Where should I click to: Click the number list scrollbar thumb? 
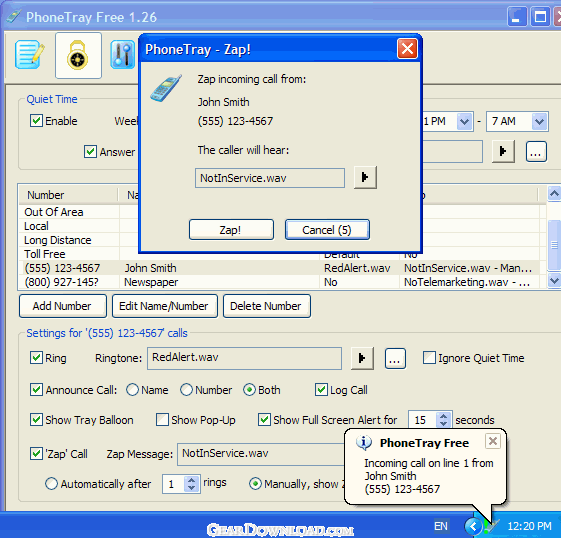554,245
